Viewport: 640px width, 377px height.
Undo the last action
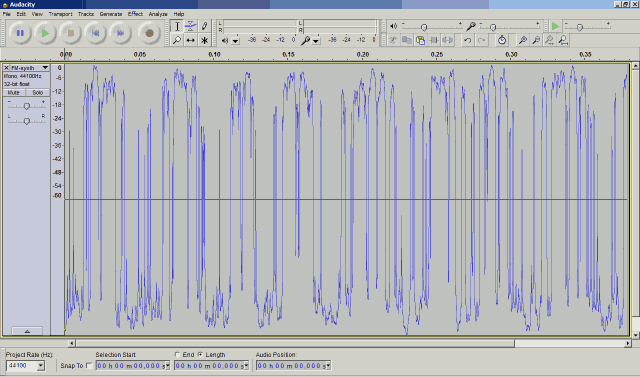coord(467,40)
